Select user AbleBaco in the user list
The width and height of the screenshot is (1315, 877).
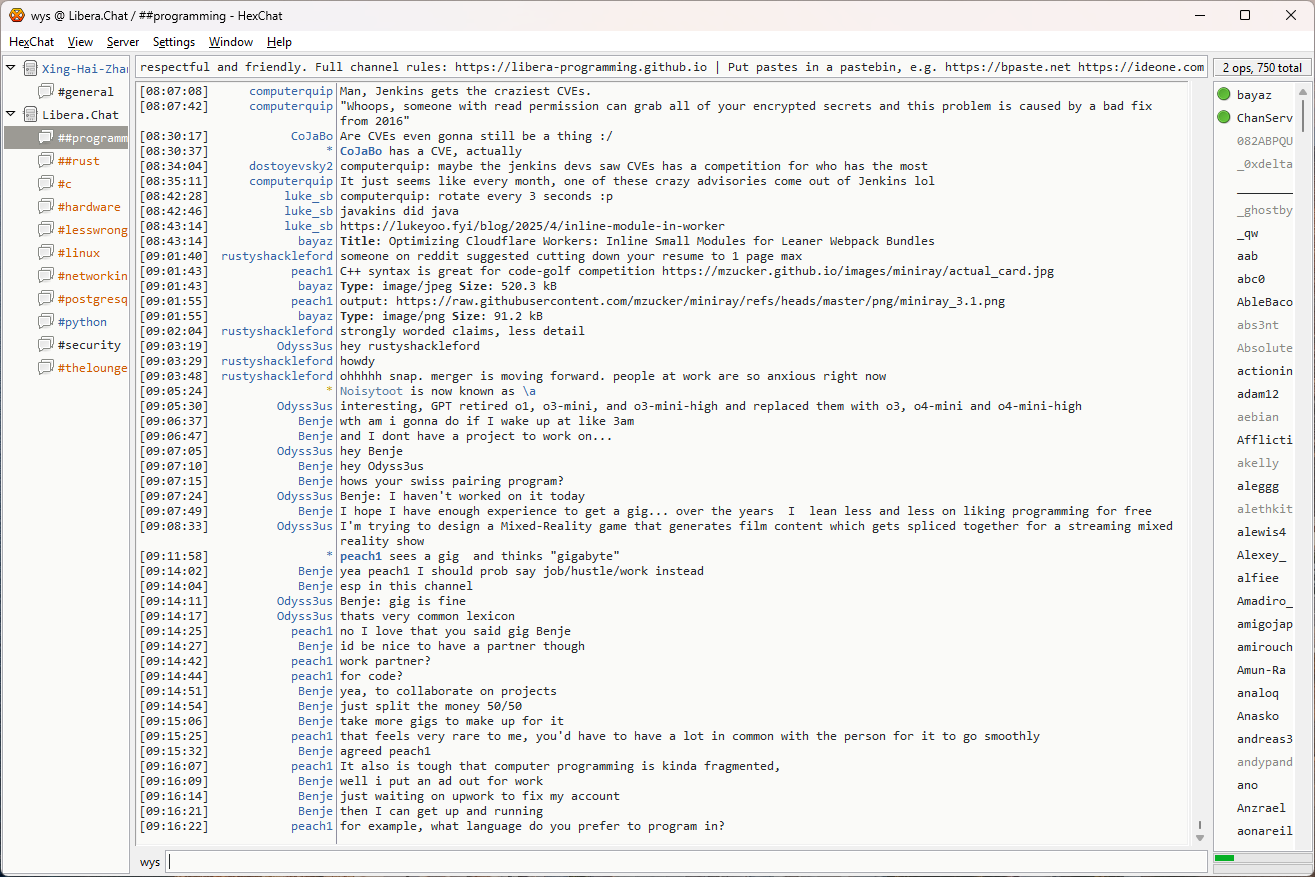tap(1264, 302)
